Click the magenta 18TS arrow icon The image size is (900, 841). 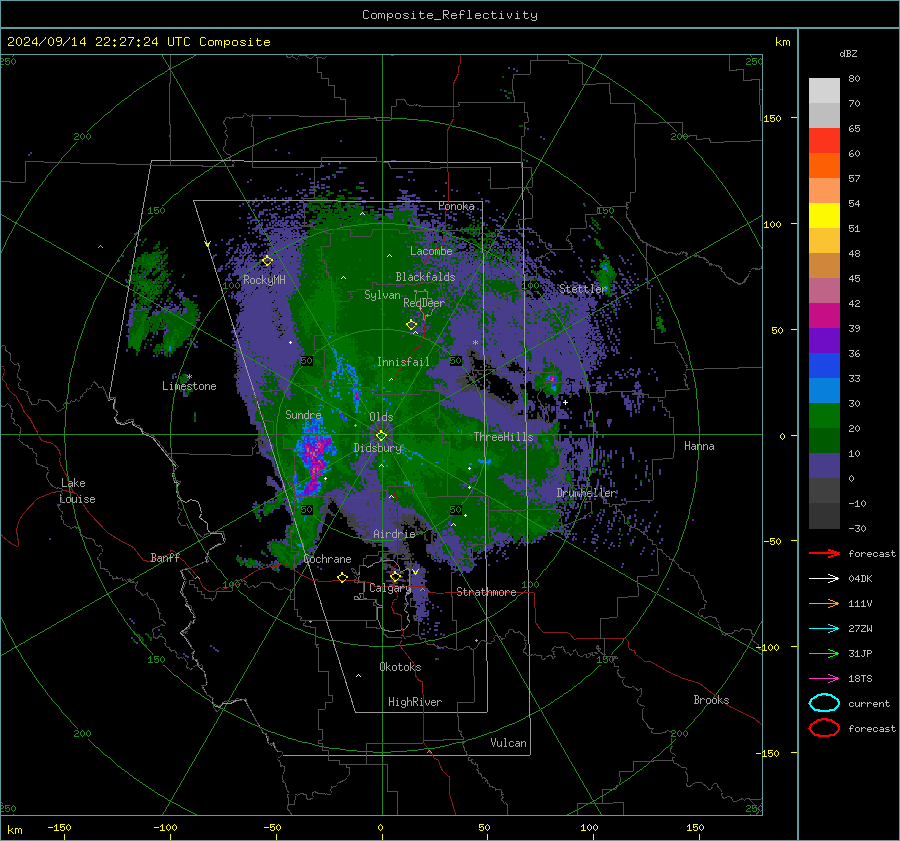click(x=824, y=679)
